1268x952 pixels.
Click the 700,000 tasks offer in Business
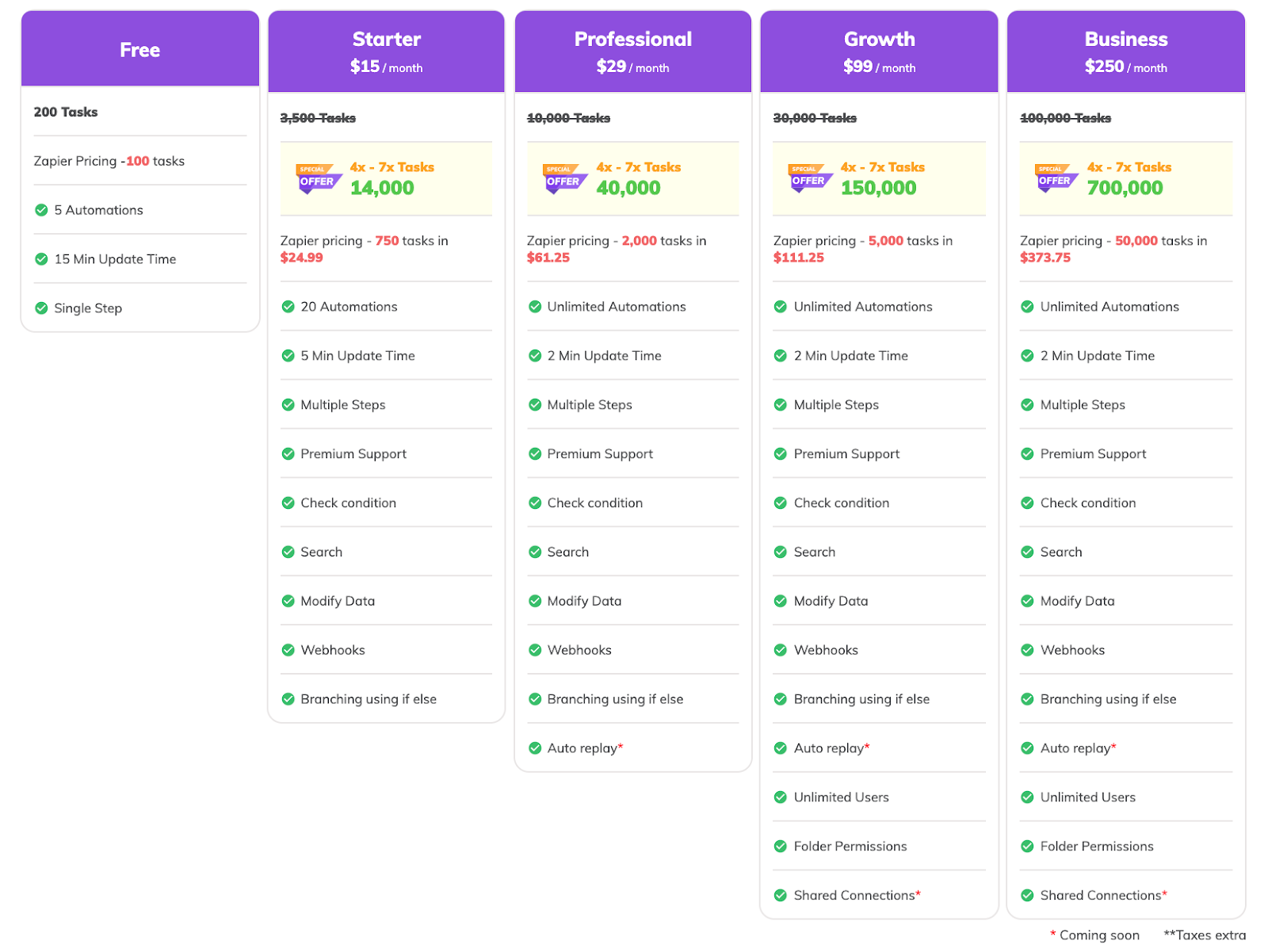(x=1125, y=189)
